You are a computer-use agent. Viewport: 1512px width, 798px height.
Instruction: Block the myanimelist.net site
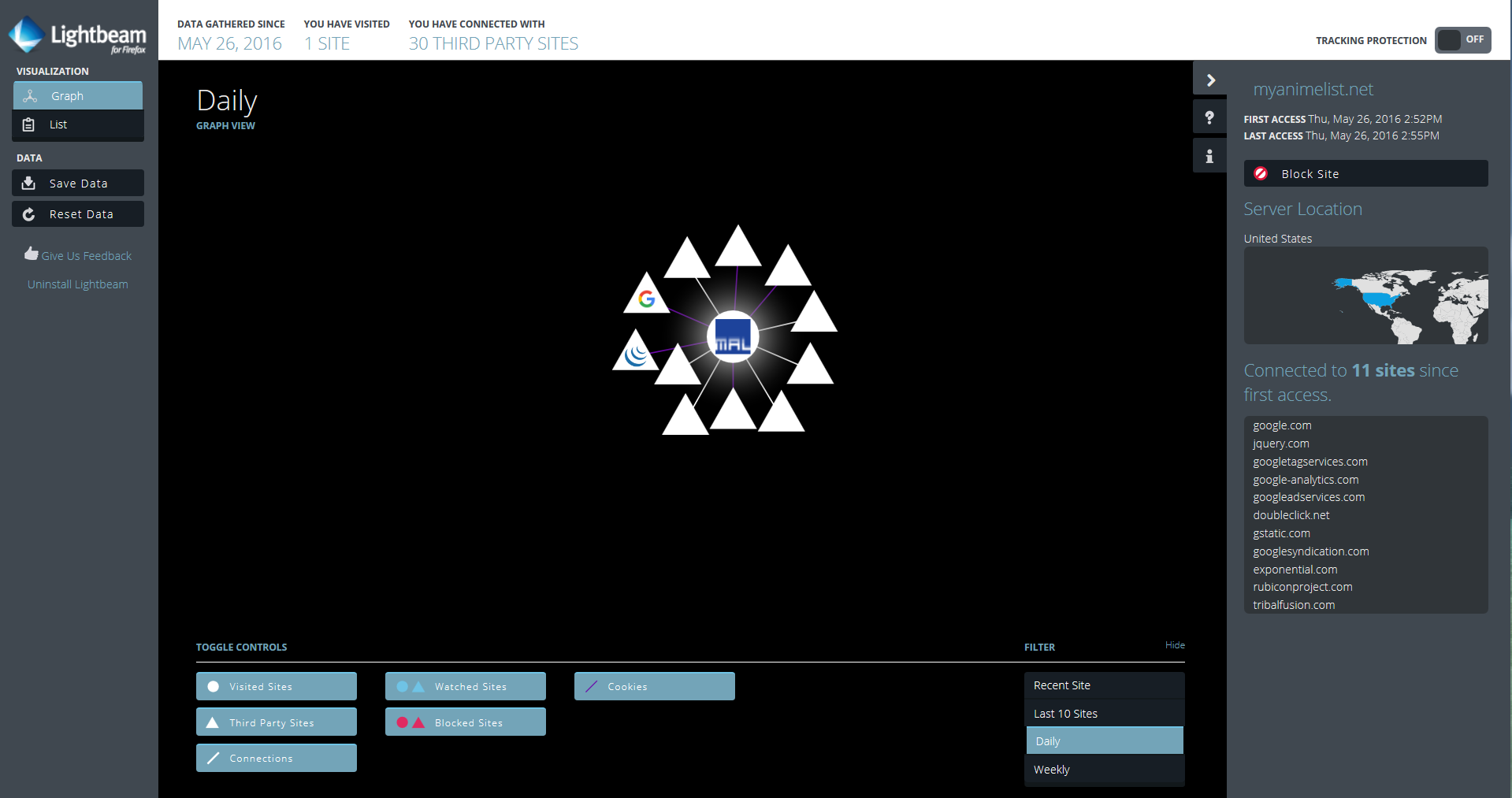1365,174
